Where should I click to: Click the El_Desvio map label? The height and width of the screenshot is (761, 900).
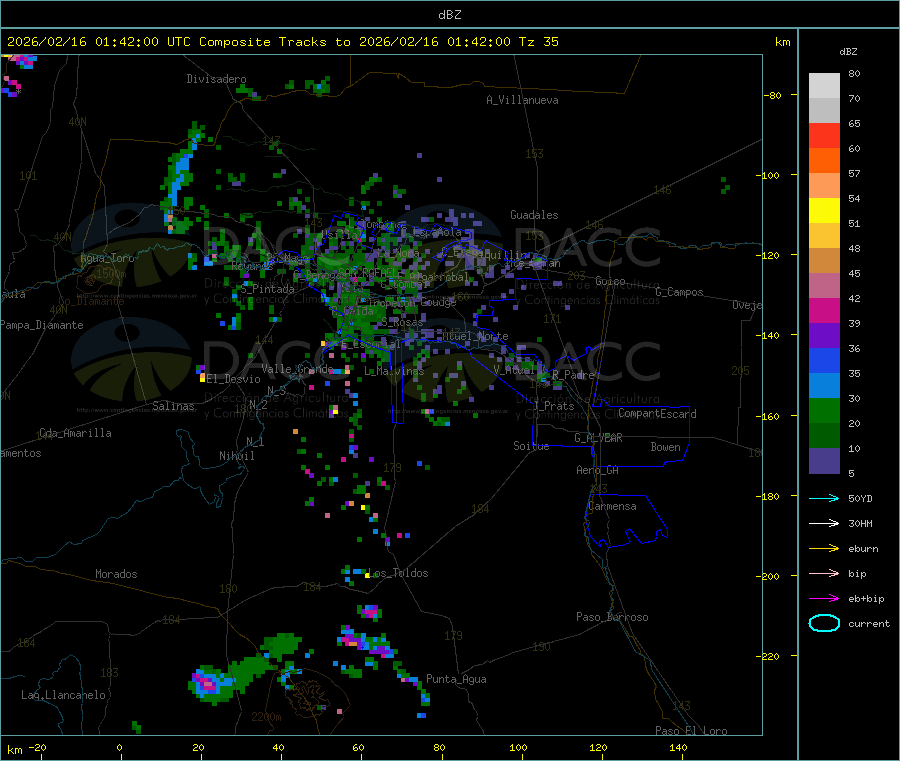point(234,379)
